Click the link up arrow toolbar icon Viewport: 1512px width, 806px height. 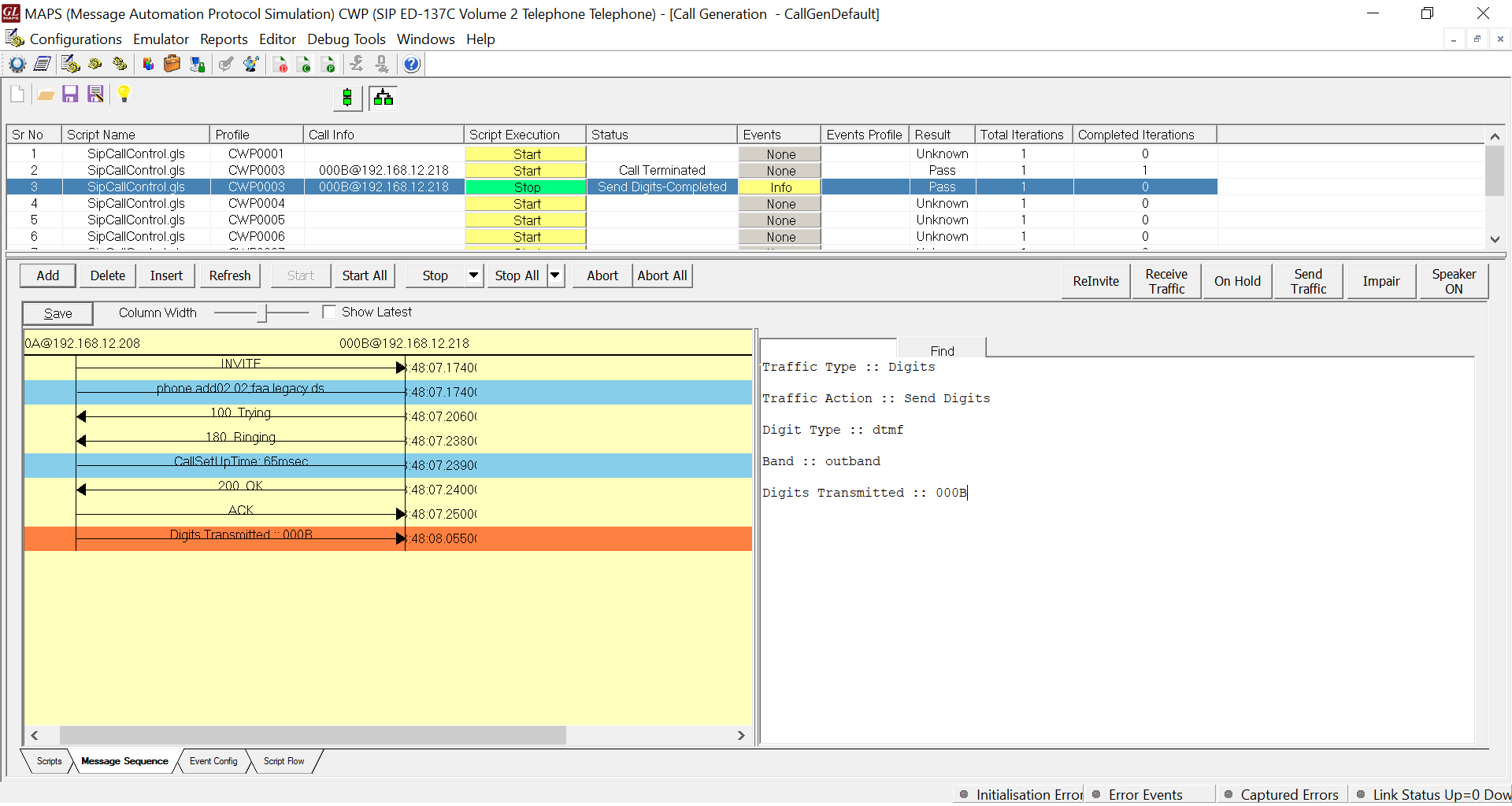tap(357, 65)
